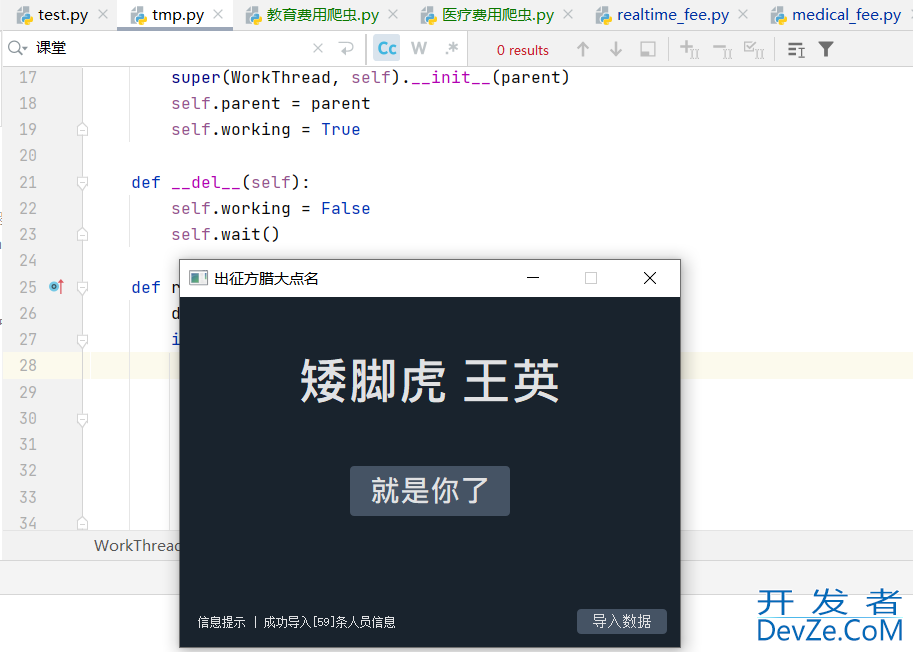Clear the search text with X icon

(318, 48)
